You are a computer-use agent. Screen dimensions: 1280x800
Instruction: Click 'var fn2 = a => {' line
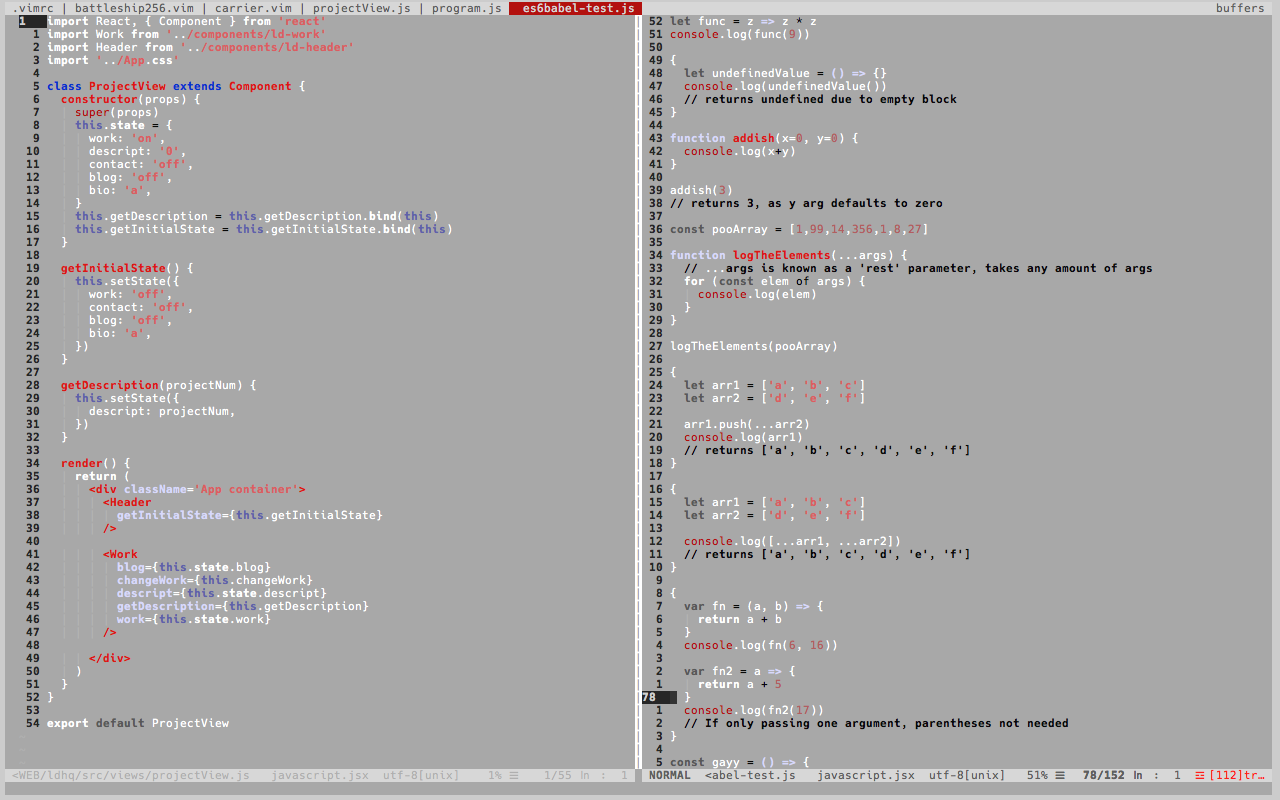(740, 671)
